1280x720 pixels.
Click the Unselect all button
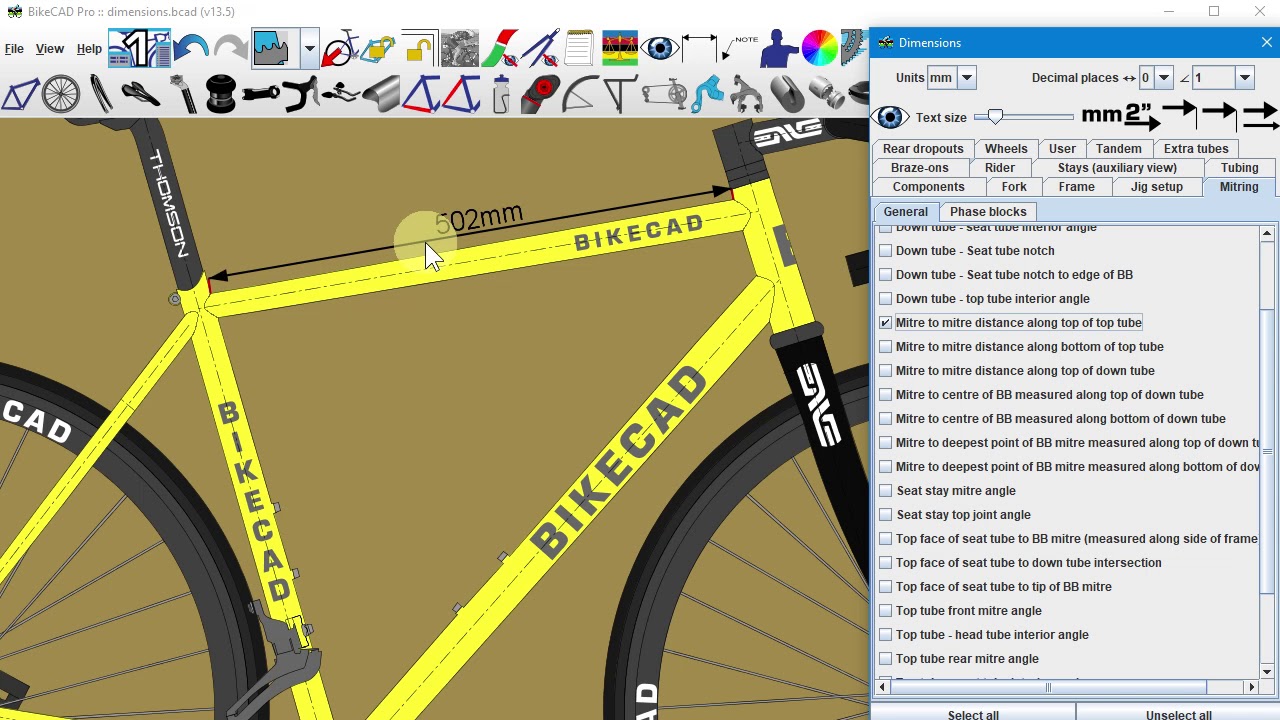[1178, 713]
